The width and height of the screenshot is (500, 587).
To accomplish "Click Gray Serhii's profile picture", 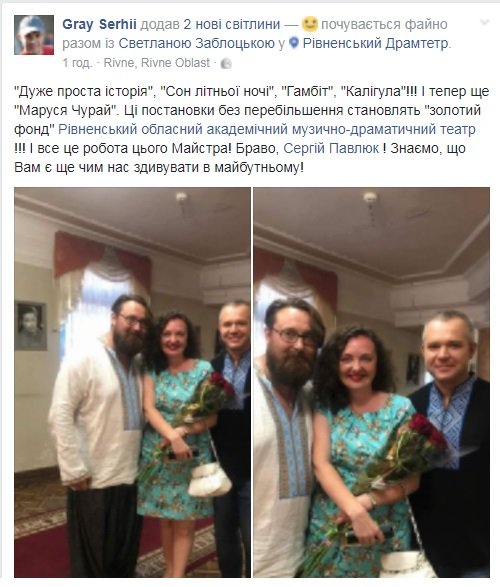I will [34, 35].
